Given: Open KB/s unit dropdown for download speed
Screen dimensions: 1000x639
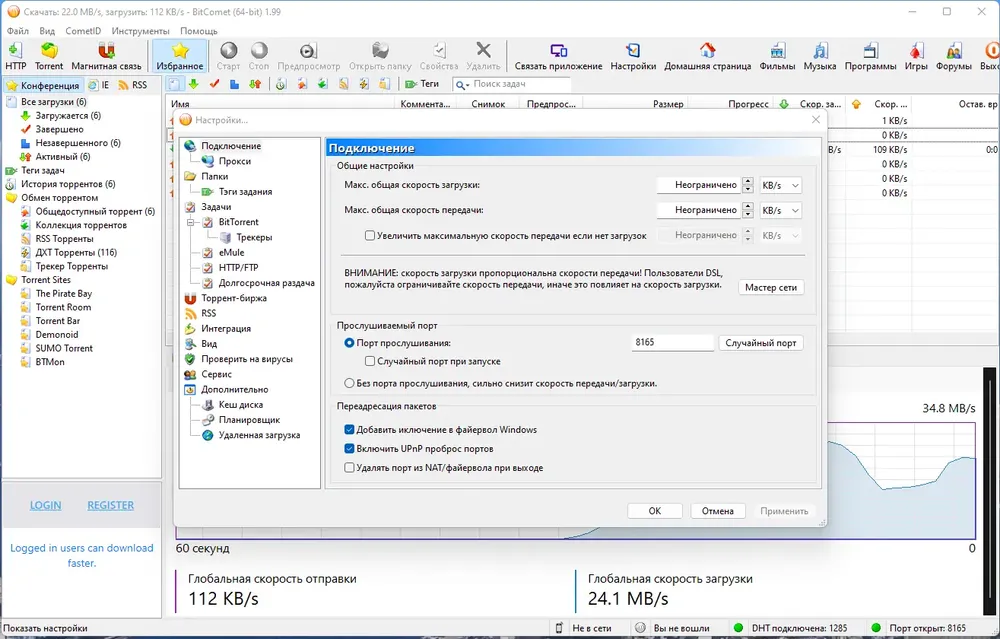Looking at the screenshot, I should click(780, 185).
